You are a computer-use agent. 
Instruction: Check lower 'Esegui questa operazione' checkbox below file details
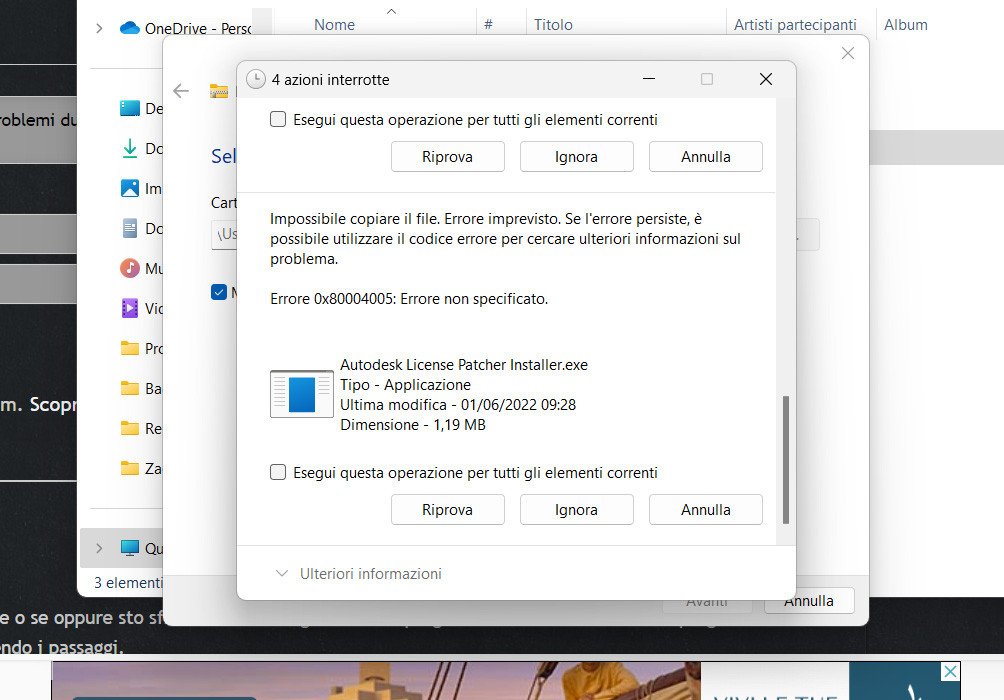click(278, 472)
